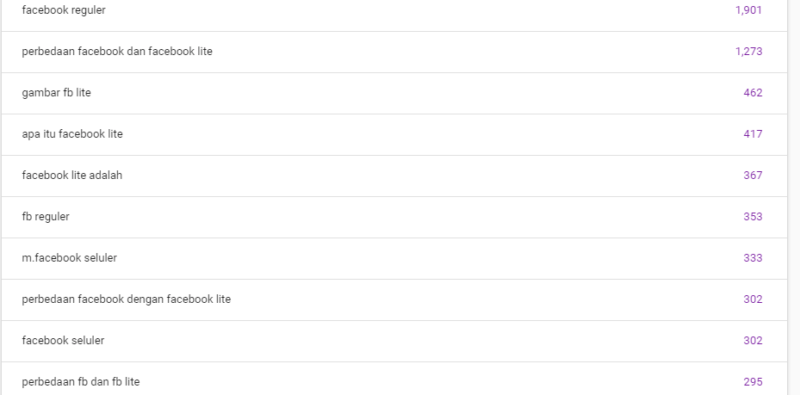Click volume 302 beside "facebook seluler"

753,341
